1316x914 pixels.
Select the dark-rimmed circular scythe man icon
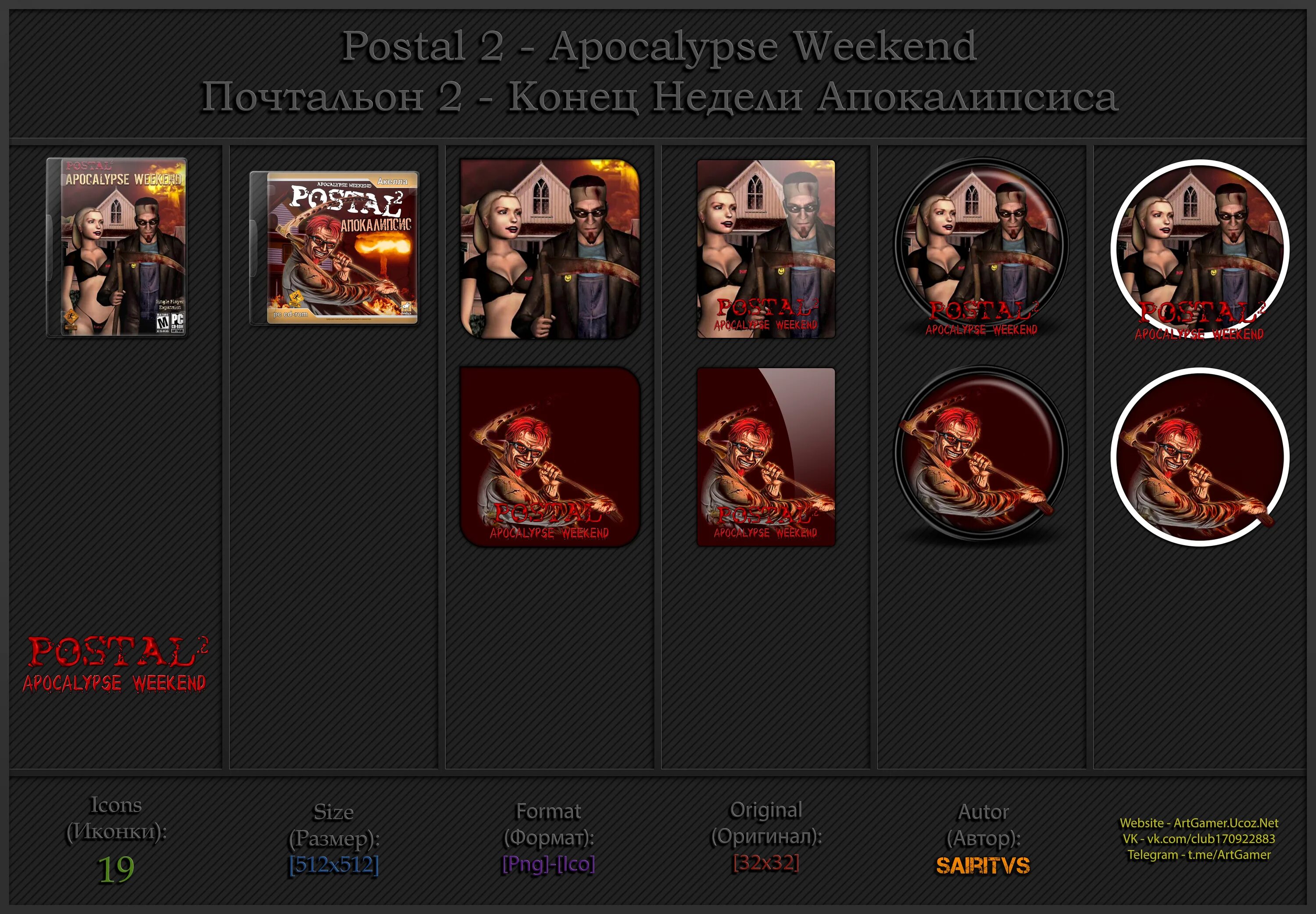[981, 455]
